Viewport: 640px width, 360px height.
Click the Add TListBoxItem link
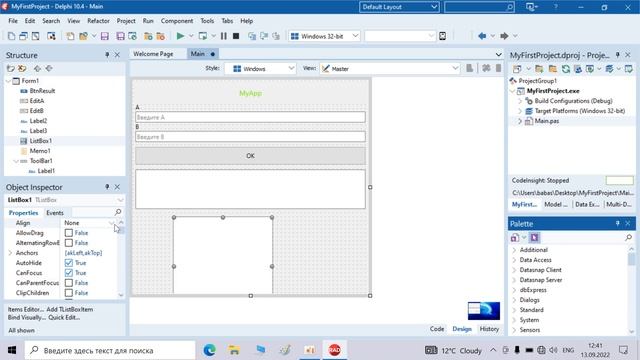pyautogui.click(x=69, y=309)
